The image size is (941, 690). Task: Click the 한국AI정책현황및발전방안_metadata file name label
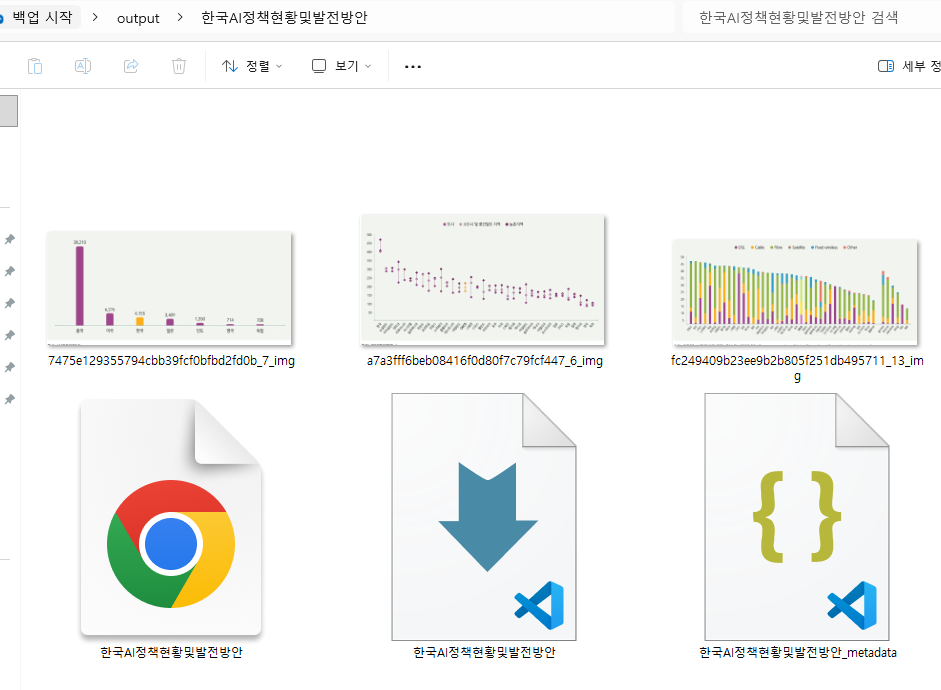tap(798, 652)
